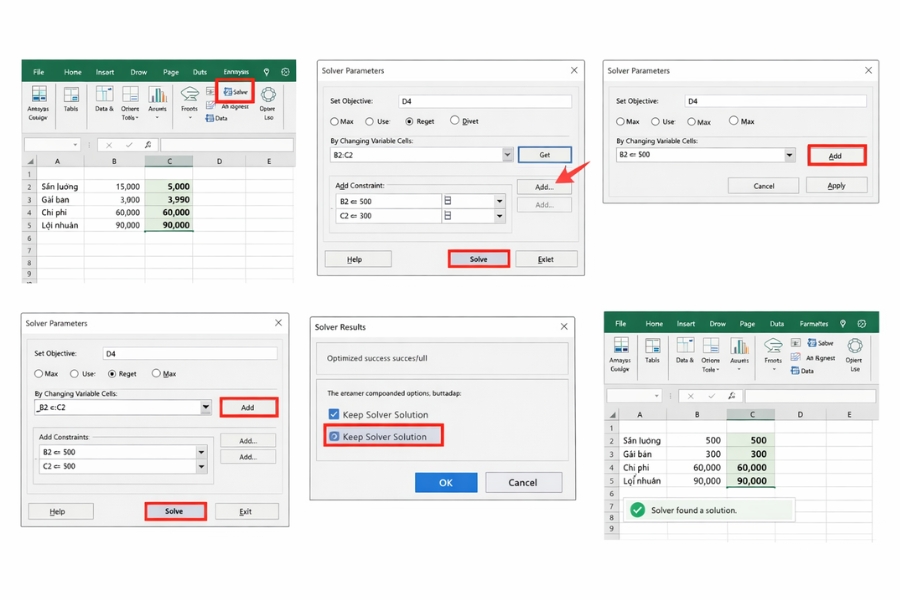Click the Solve icon in the bottom-right ribbon
Viewport: 900px width, 600px height.
[819, 344]
